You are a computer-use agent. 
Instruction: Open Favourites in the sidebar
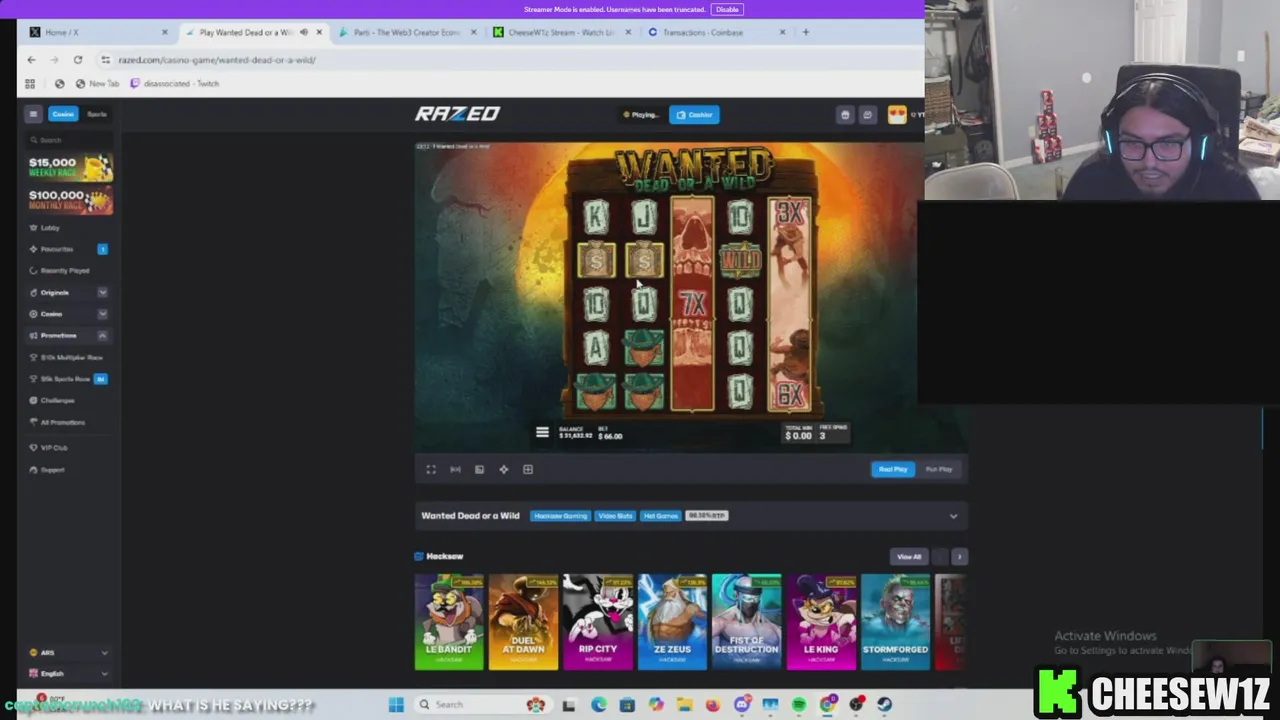pyautogui.click(x=57, y=249)
